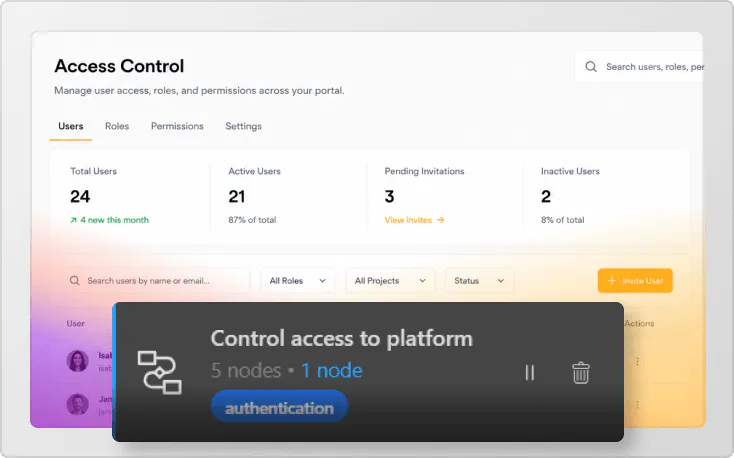Screen dimensions: 734x458
Task: Focus the Search users, roles field
Action: click(x=639, y=66)
